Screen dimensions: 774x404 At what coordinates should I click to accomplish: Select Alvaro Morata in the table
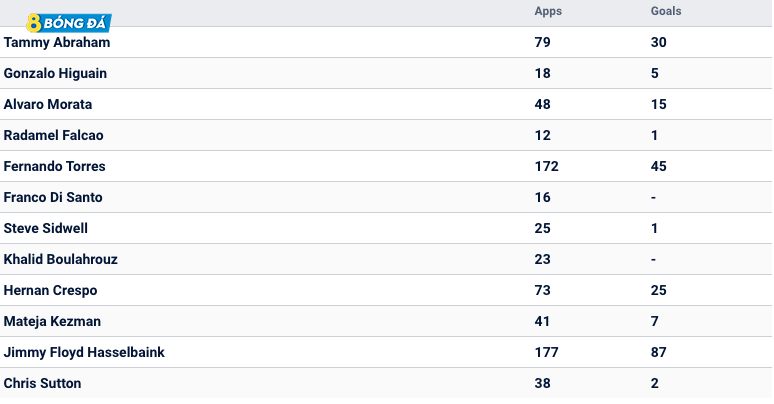point(48,104)
